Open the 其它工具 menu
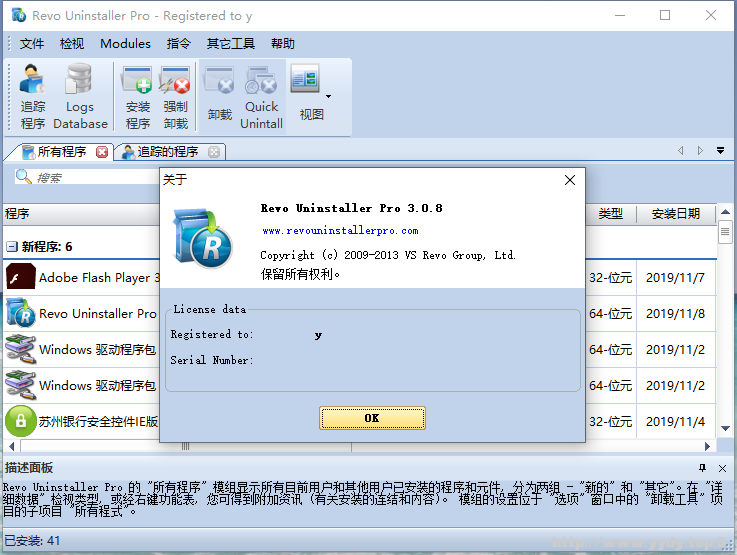The width and height of the screenshot is (737, 555). (x=231, y=44)
